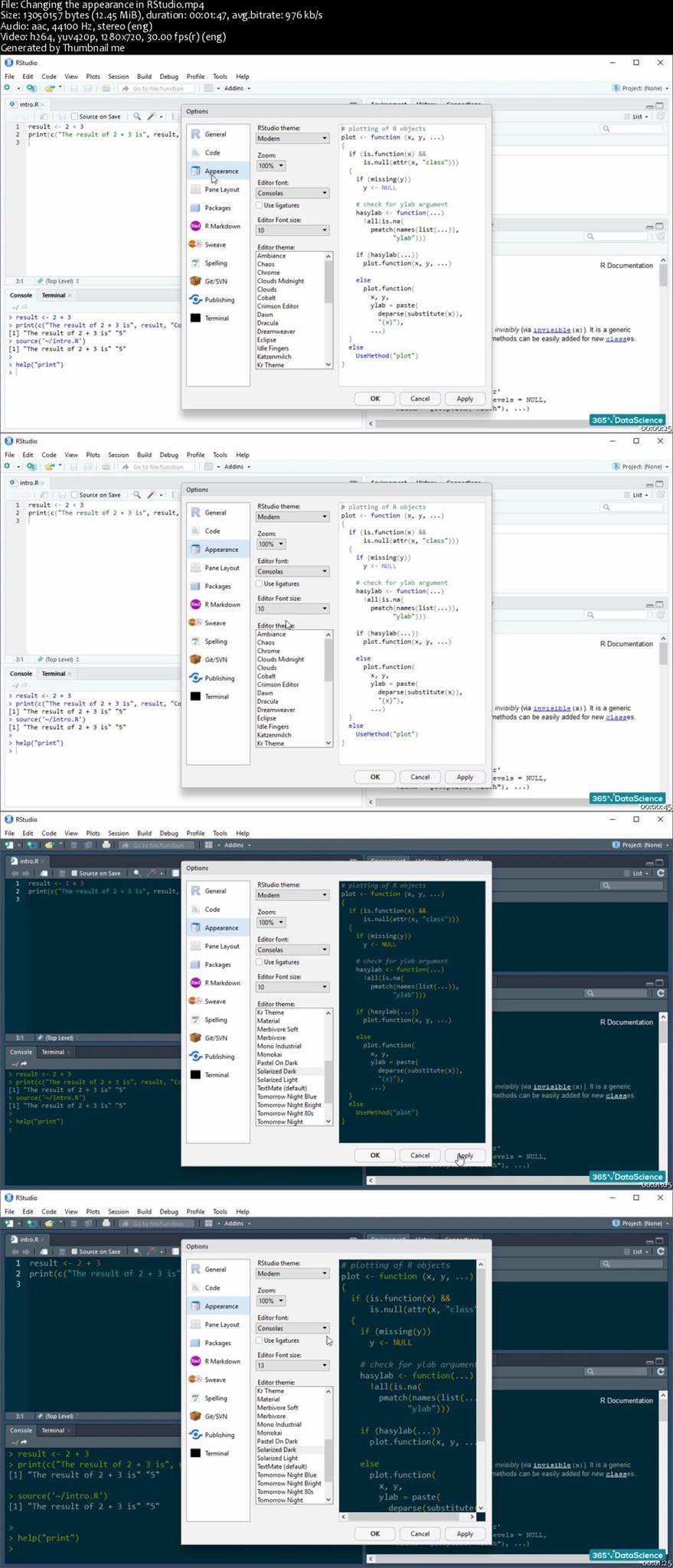Click the horizontal scrollbar under the code preview
The height and width of the screenshot is (1568, 673).
[x=407, y=1516]
